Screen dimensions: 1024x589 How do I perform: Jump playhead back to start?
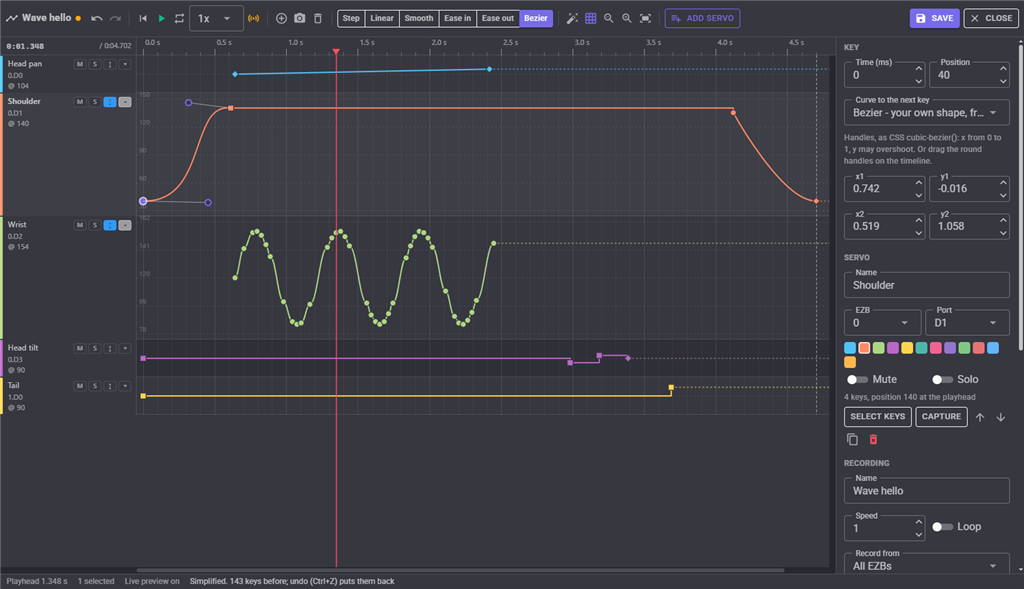tap(143, 18)
